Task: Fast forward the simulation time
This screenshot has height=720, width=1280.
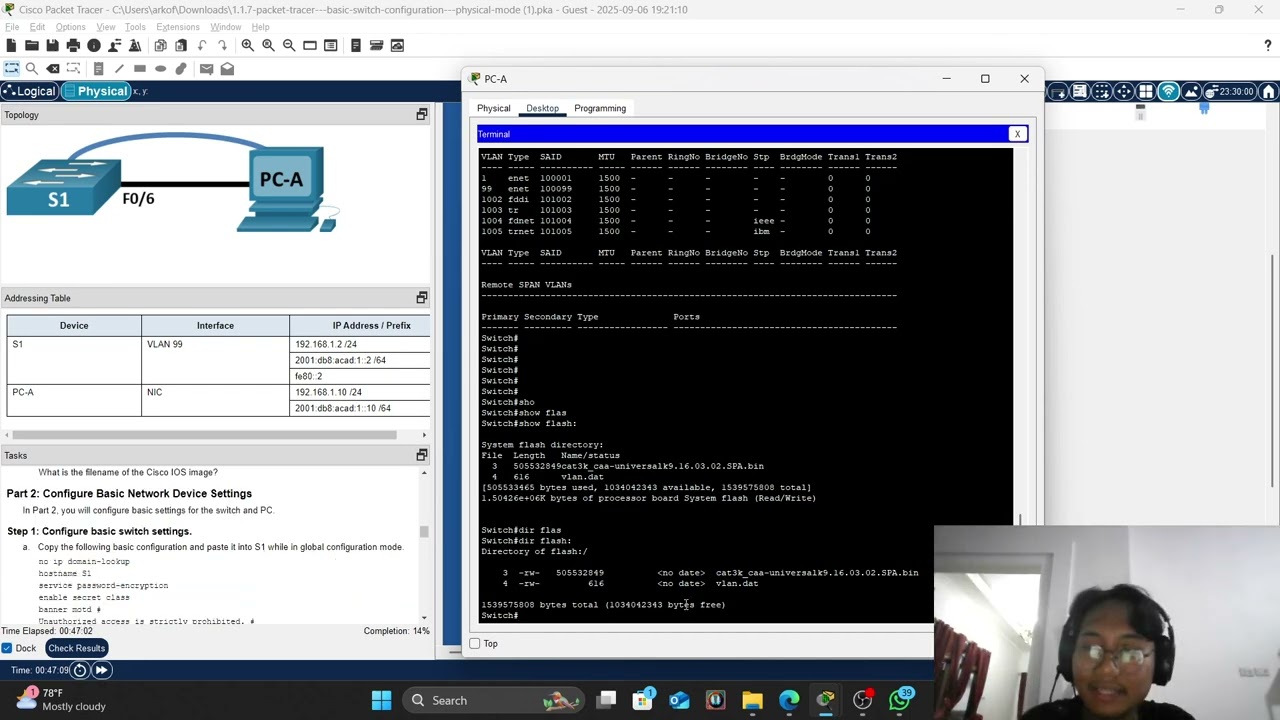Action: point(101,670)
